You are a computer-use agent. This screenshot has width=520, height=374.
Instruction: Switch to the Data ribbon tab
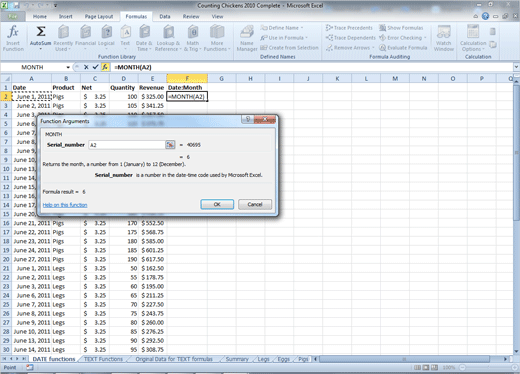click(x=165, y=16)
